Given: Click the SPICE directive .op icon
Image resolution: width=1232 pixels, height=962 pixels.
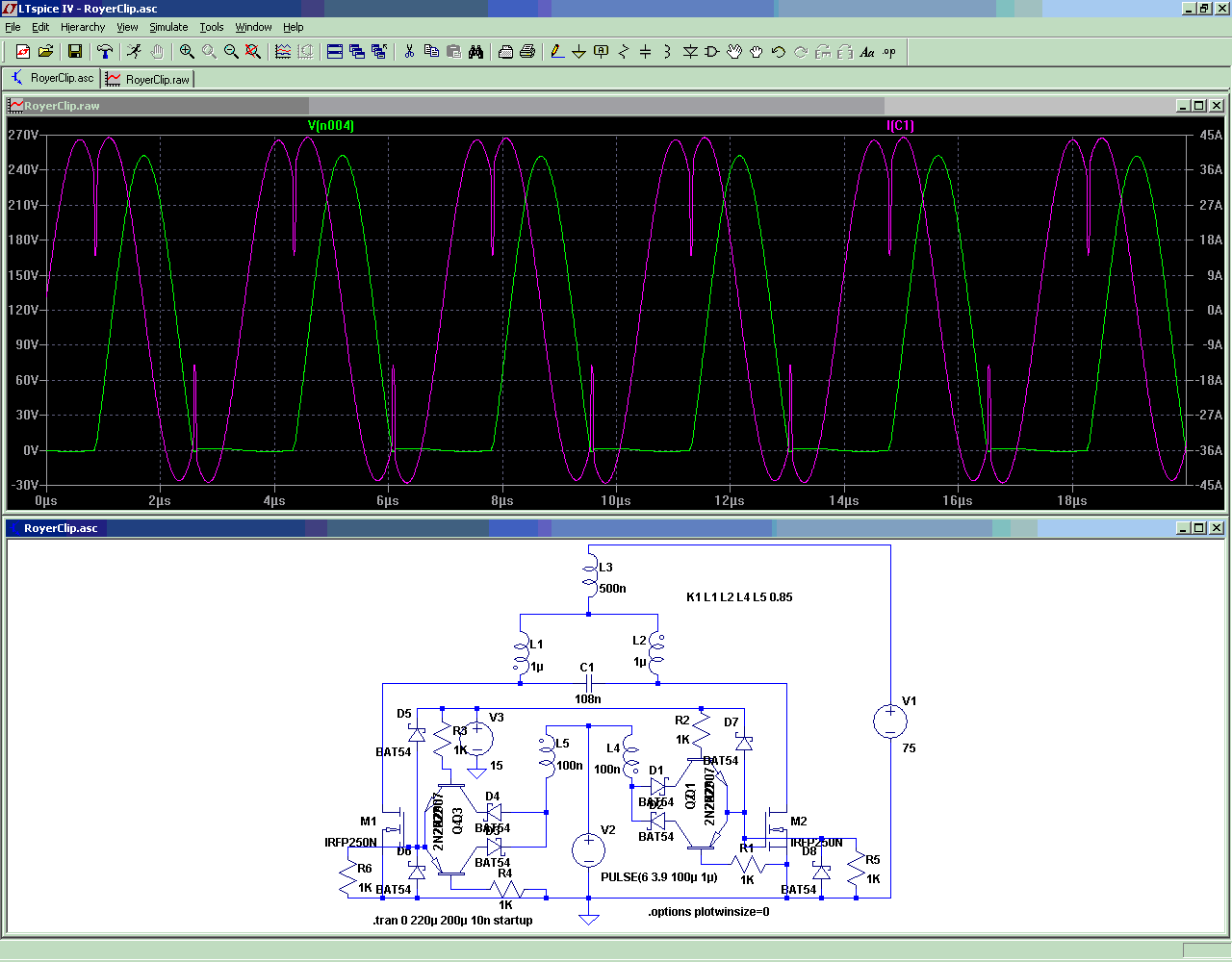Looking at the screenshot, I should (889, 52).
